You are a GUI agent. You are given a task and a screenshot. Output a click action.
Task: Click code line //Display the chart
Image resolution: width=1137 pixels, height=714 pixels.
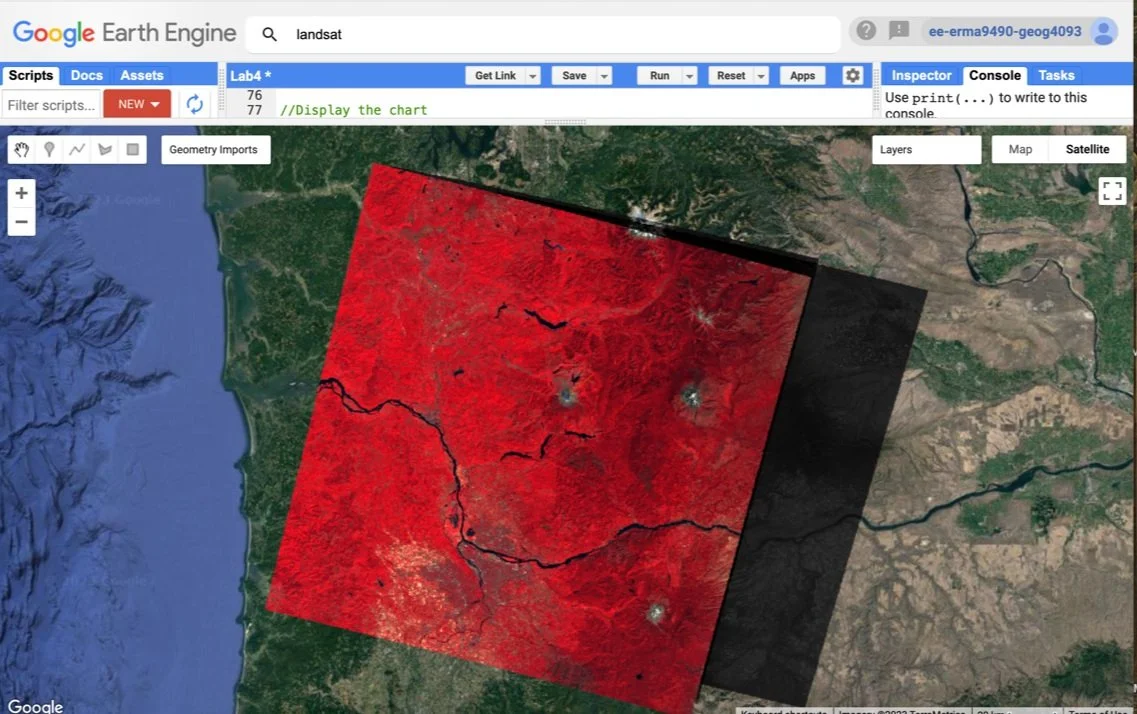[x=354, y=110]
